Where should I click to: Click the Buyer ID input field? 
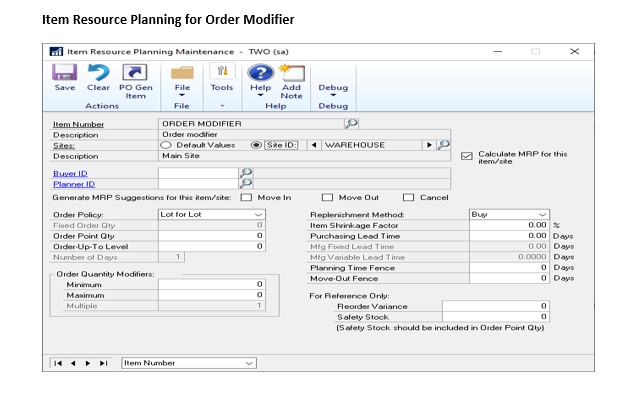[x=198, y=173]
